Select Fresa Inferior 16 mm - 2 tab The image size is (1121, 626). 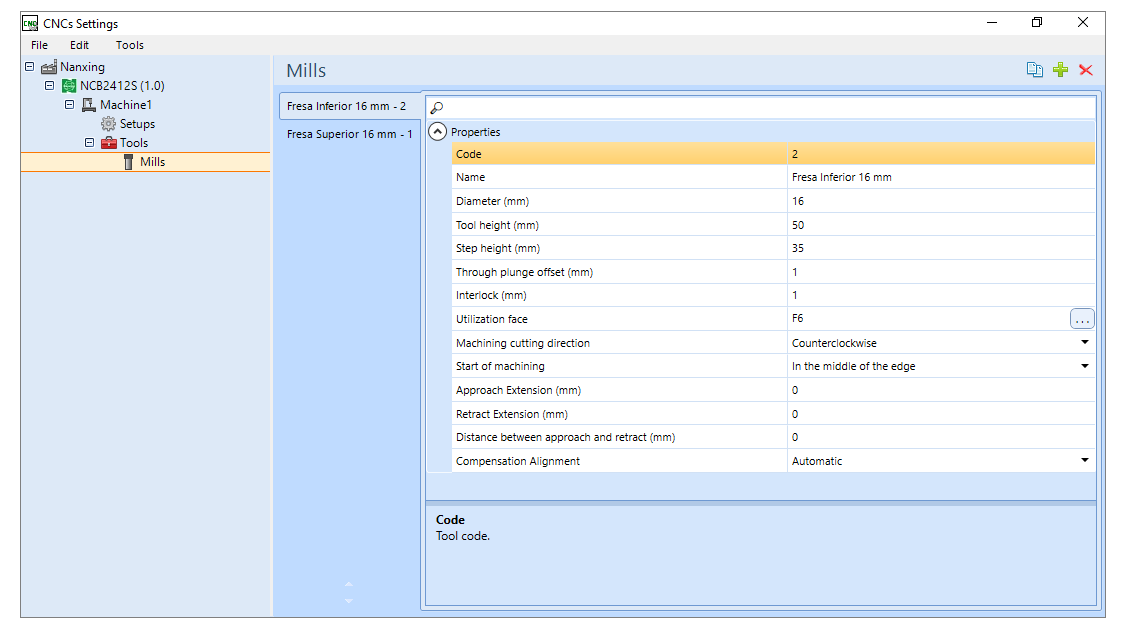pos(349,106)
